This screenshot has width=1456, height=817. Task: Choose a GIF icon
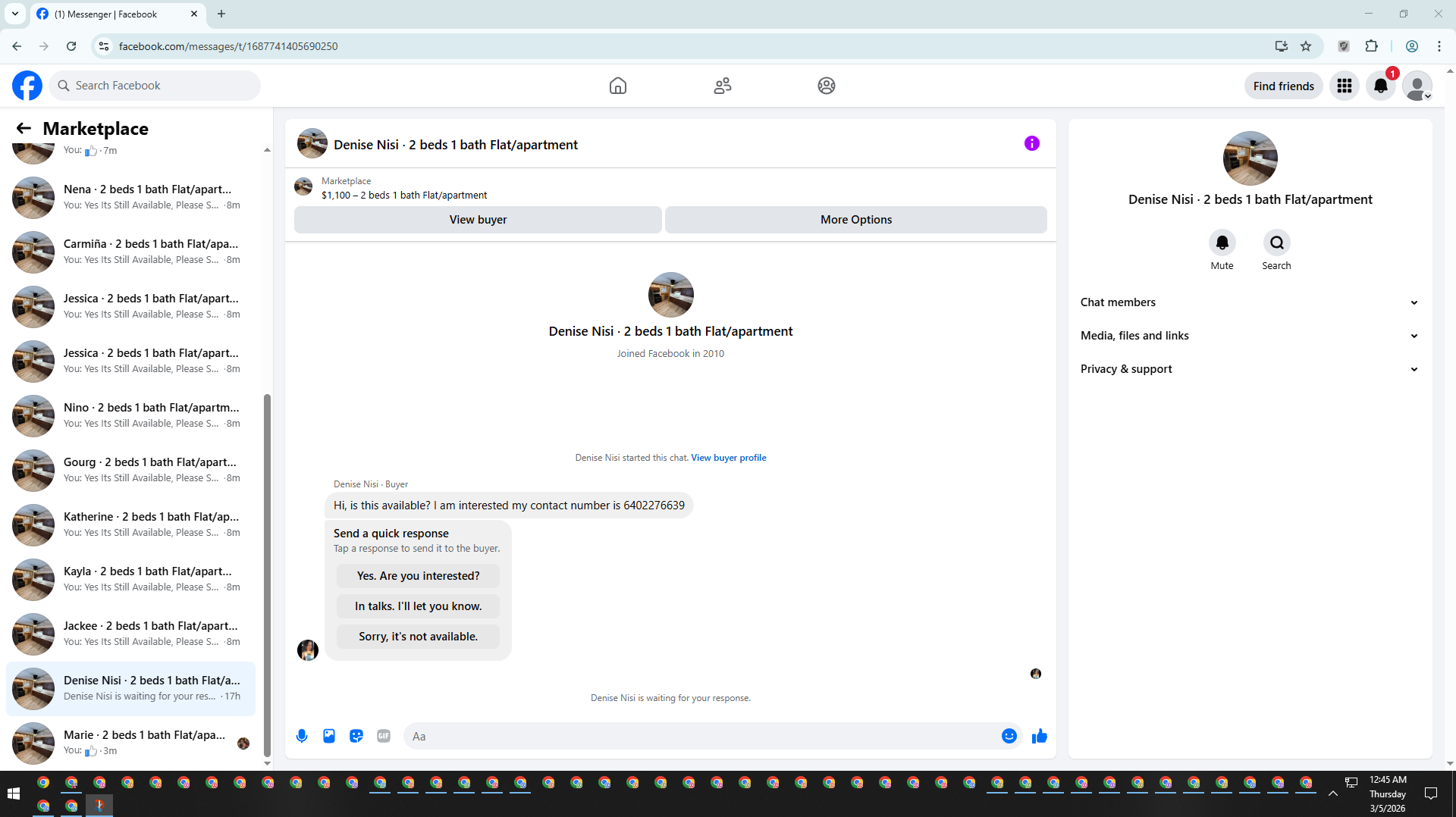click(x=384, y=736)
